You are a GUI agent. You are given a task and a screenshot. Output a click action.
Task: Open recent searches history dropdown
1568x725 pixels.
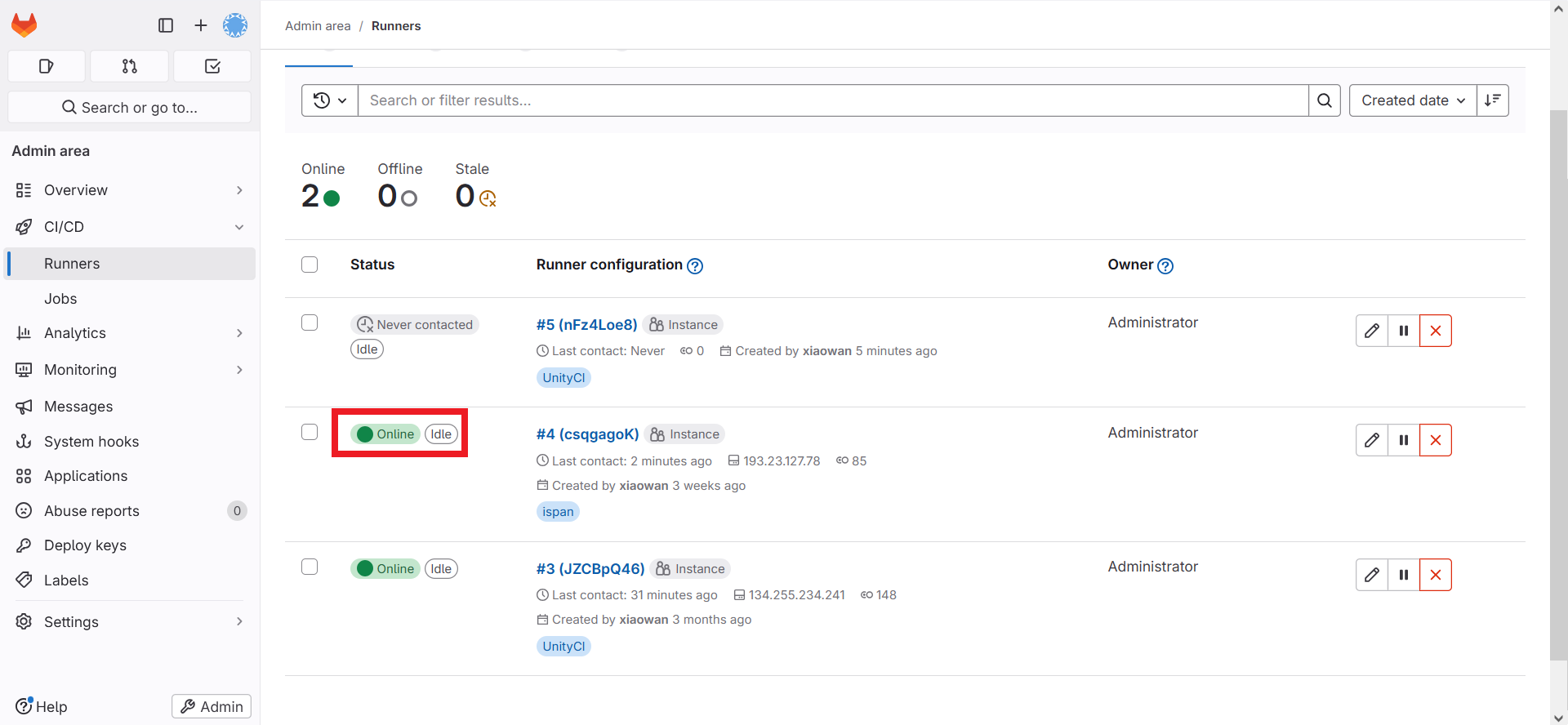point(330,100)
